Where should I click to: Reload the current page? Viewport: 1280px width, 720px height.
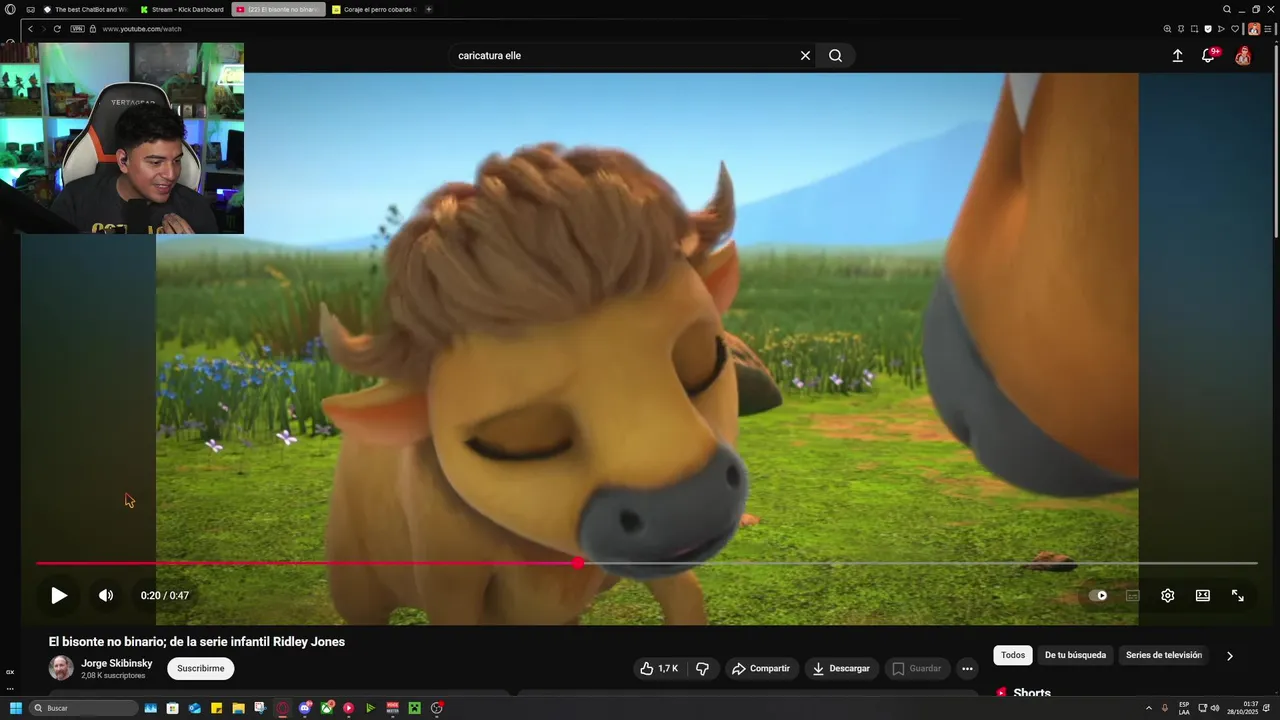pos(57,29)
